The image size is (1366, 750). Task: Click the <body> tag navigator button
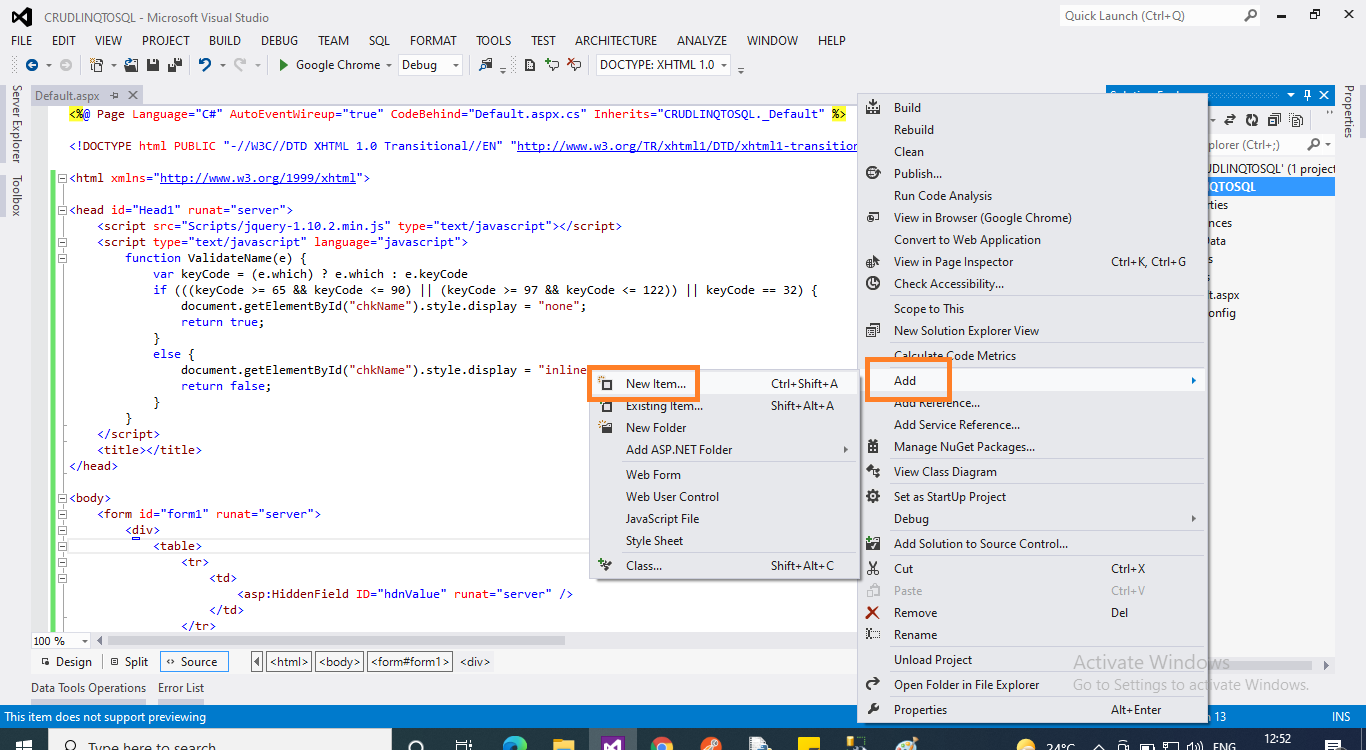click(339, 662)
